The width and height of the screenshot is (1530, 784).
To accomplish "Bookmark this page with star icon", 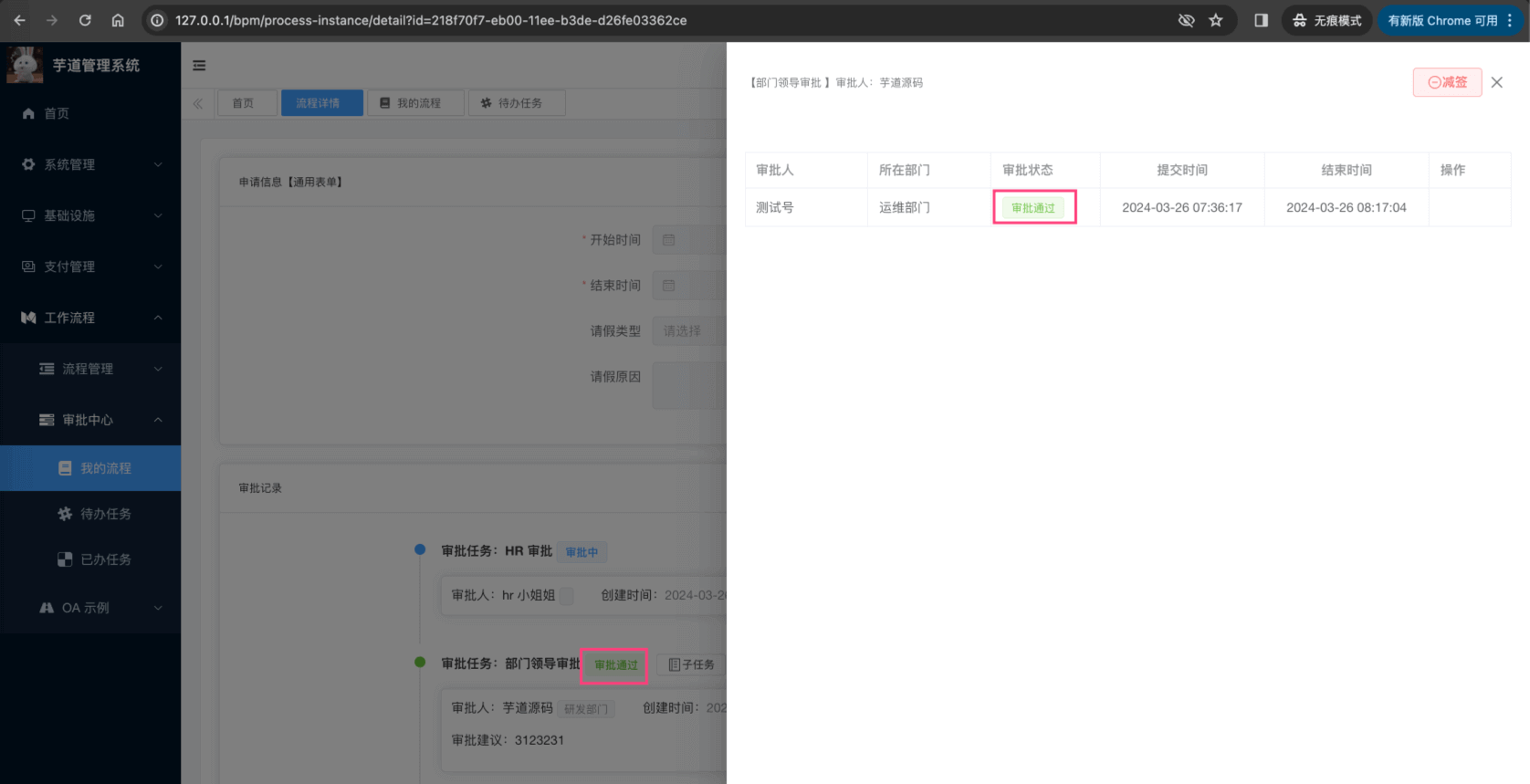I will pos(1216,20).
